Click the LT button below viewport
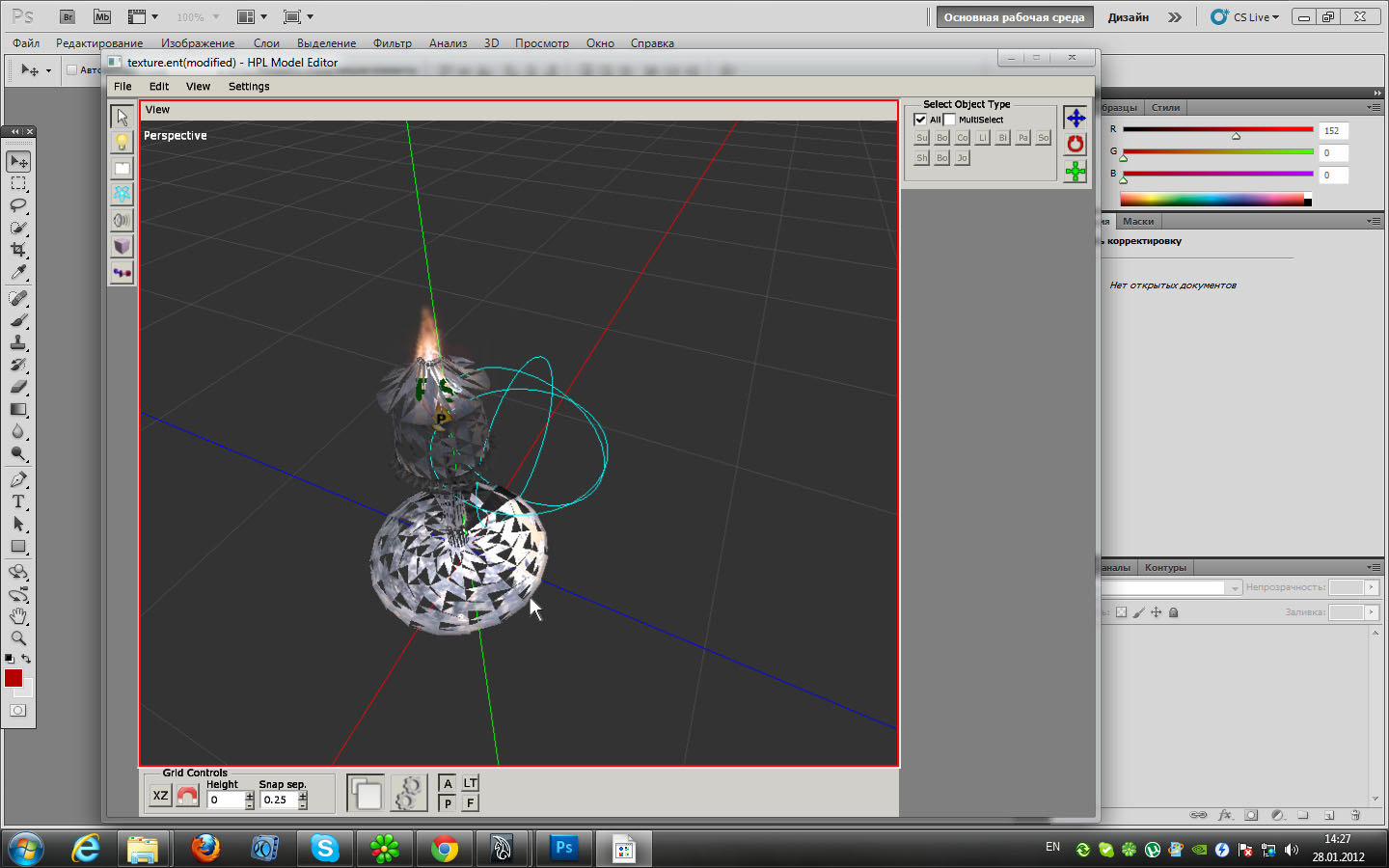This screenshot has height=868, width=1389. [470, 783]
